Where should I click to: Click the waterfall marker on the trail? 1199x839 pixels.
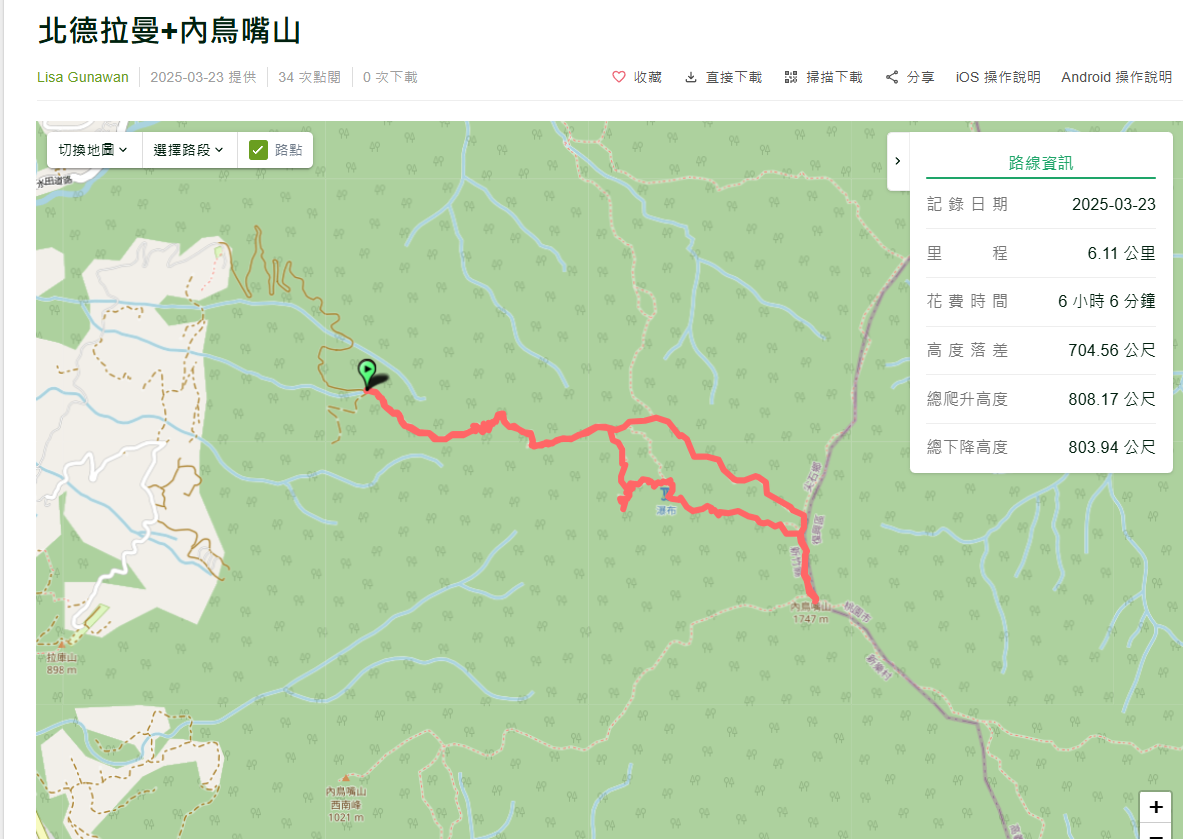point(665,493)
